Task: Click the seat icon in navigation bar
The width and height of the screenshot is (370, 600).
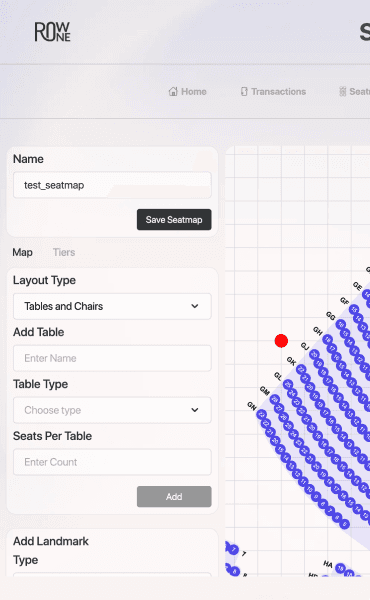Action: tap(342, 91)
